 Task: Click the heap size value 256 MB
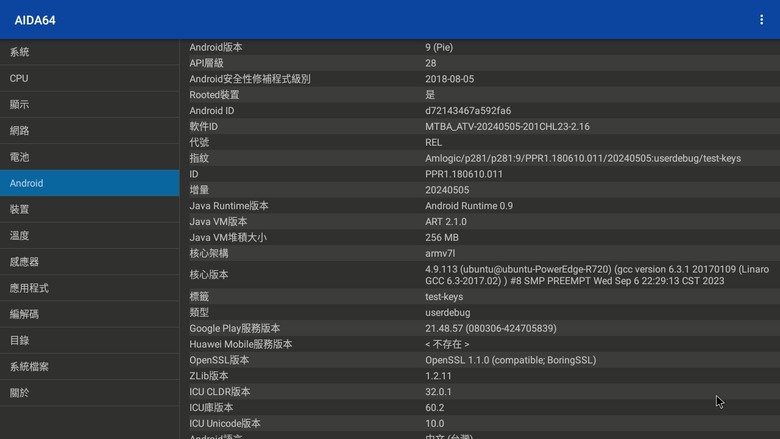(x=442, y=238)
